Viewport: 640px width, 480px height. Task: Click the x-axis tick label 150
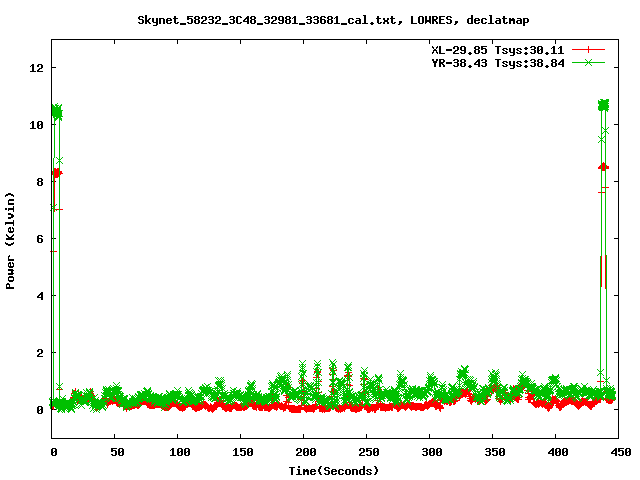[243, 452]
